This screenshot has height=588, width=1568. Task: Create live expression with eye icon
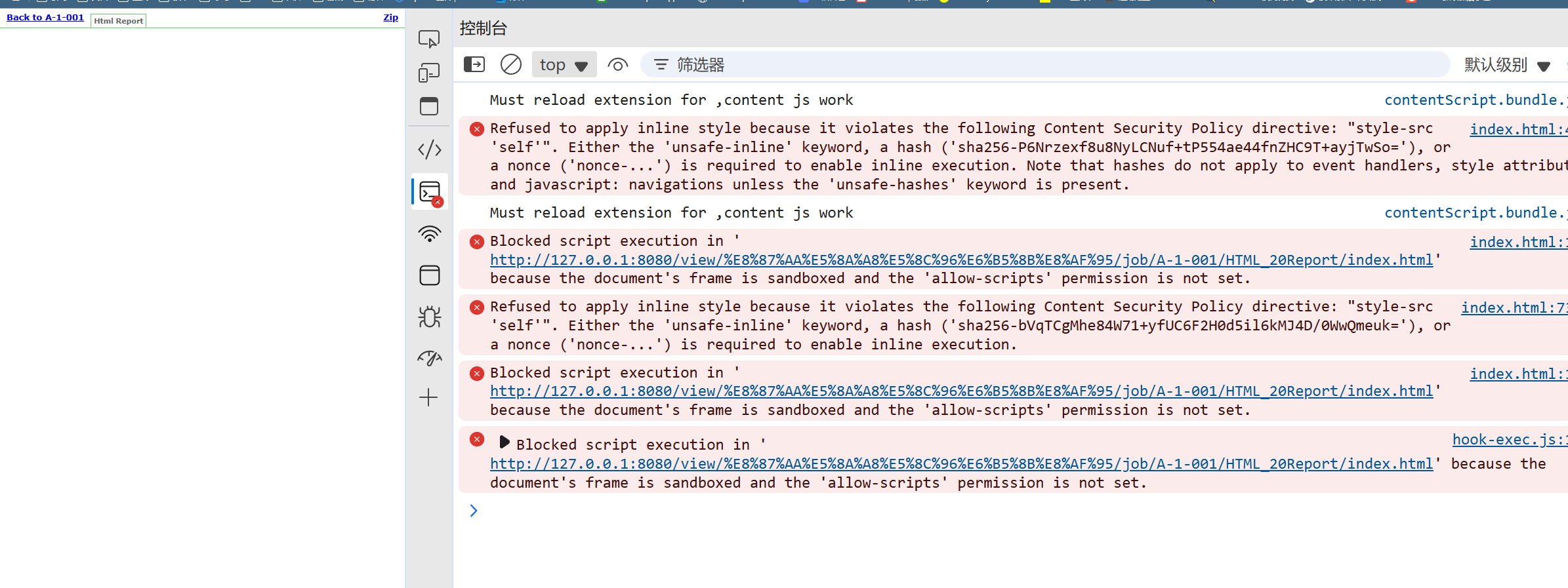pyautogui.click(x=617, y=65)
